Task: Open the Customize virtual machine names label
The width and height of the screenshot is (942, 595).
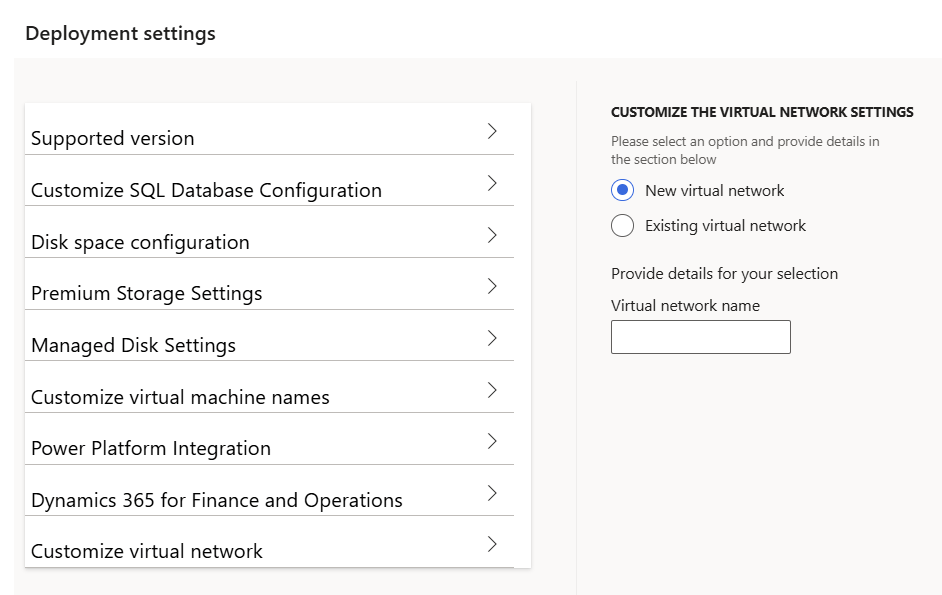Action: [180, 398]
